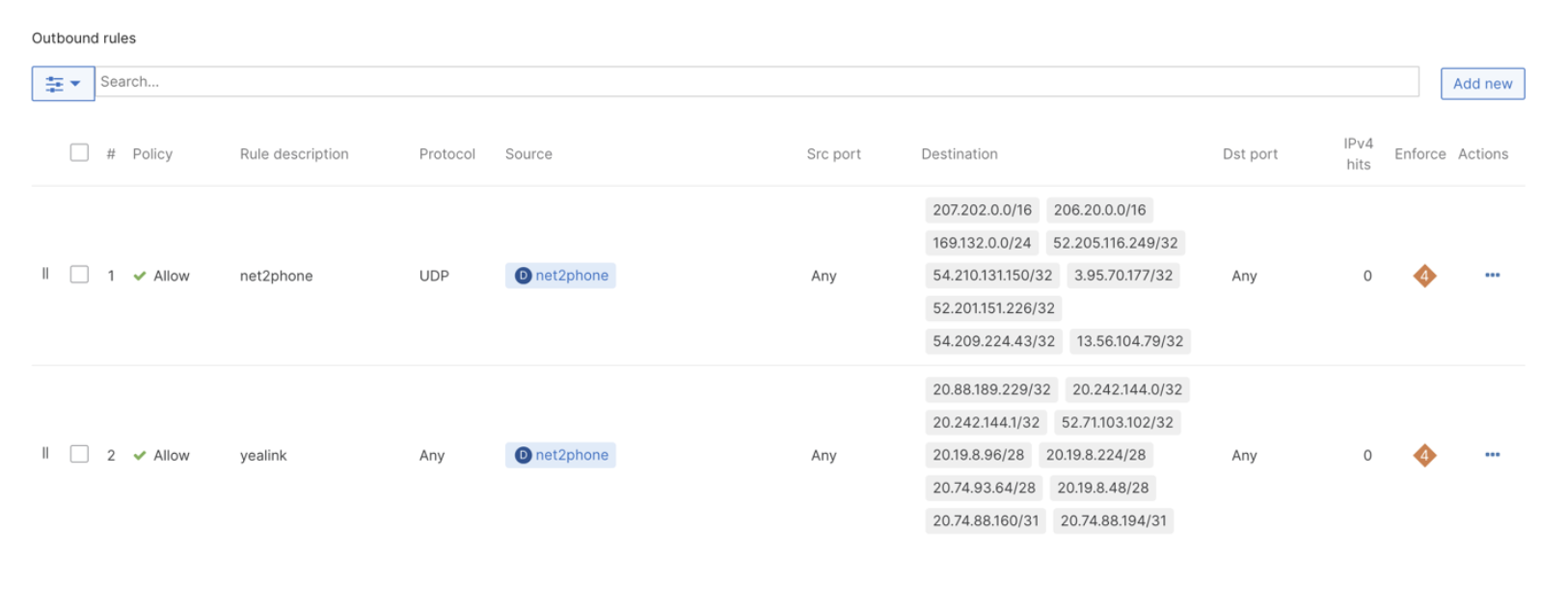The image size is (1568, 611).
Task: Select the checkbox for rule 2 yealink
Action: [79, 454]
